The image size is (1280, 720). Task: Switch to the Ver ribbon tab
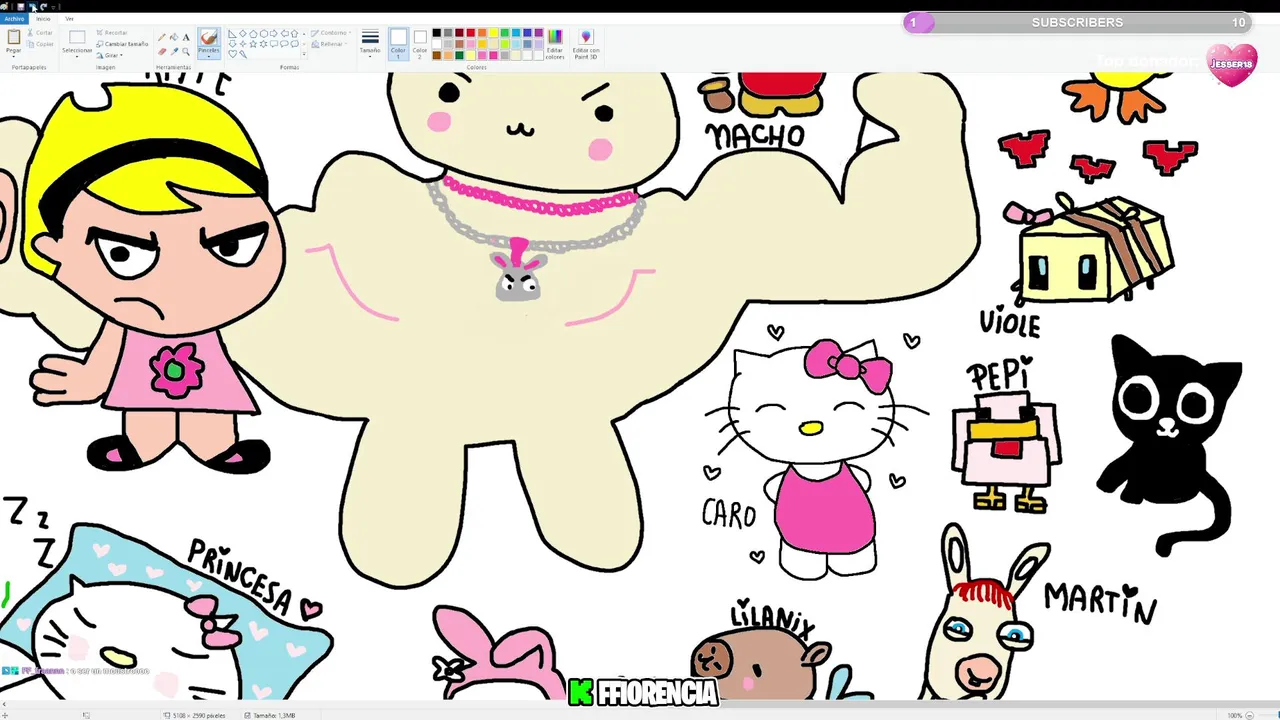[x=69, y=19]
